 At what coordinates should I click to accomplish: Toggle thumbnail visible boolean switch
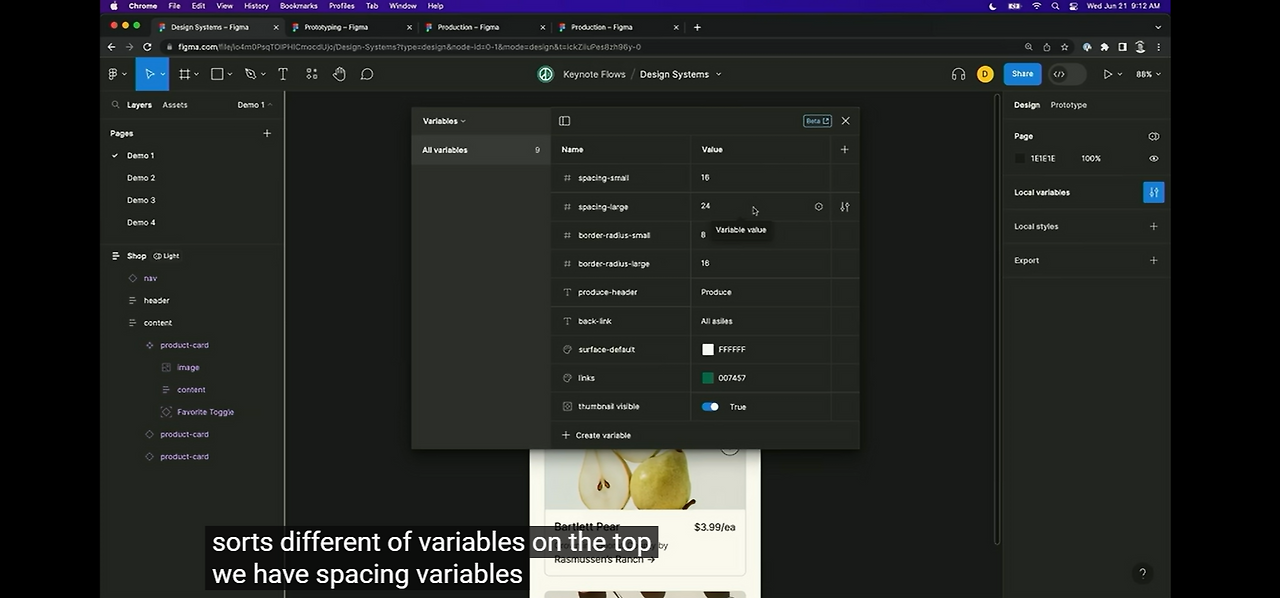(710, 407)
